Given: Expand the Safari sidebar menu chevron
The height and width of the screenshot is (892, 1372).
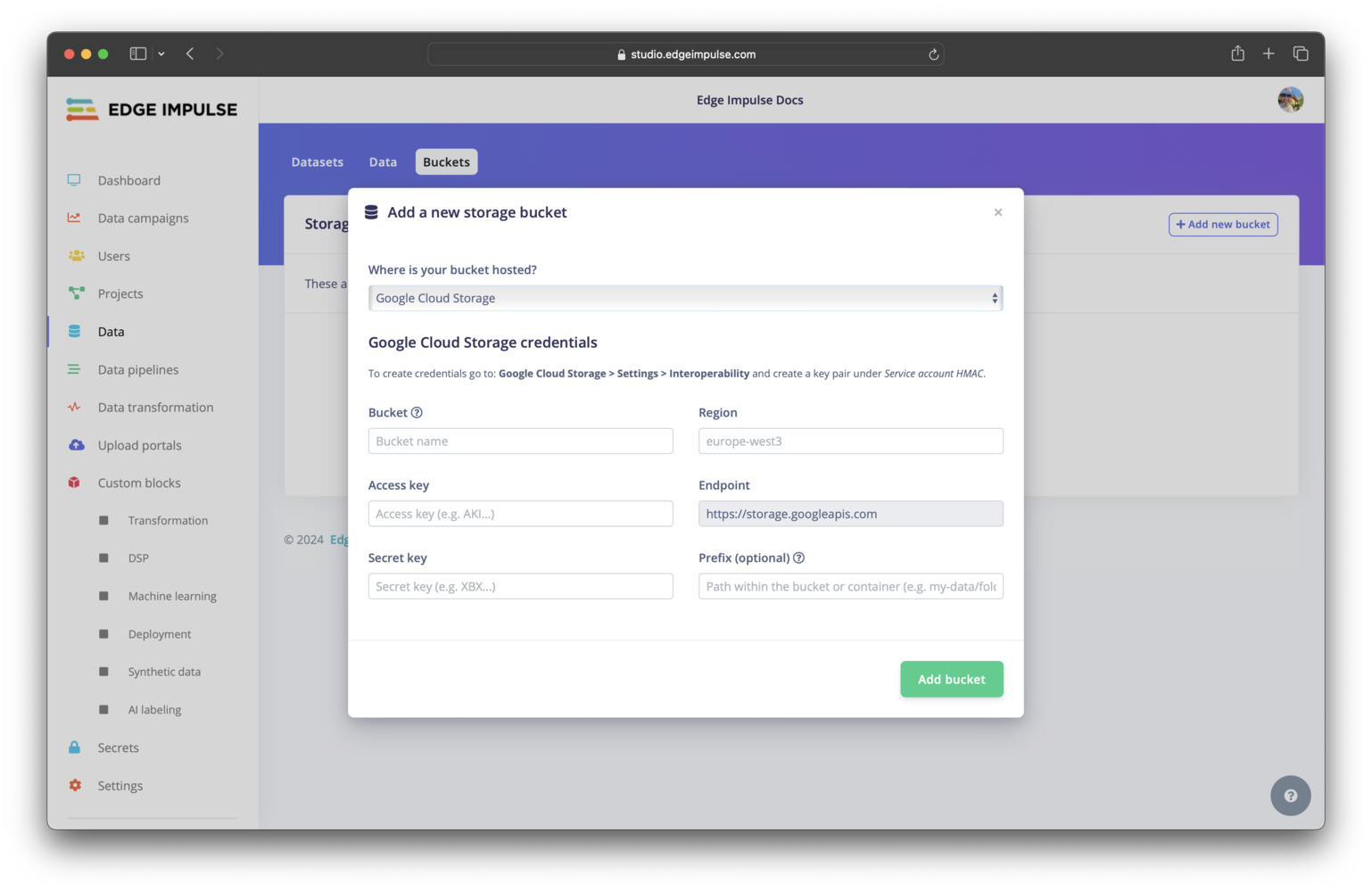Looking at the screenshot, I should pos(161,54).
